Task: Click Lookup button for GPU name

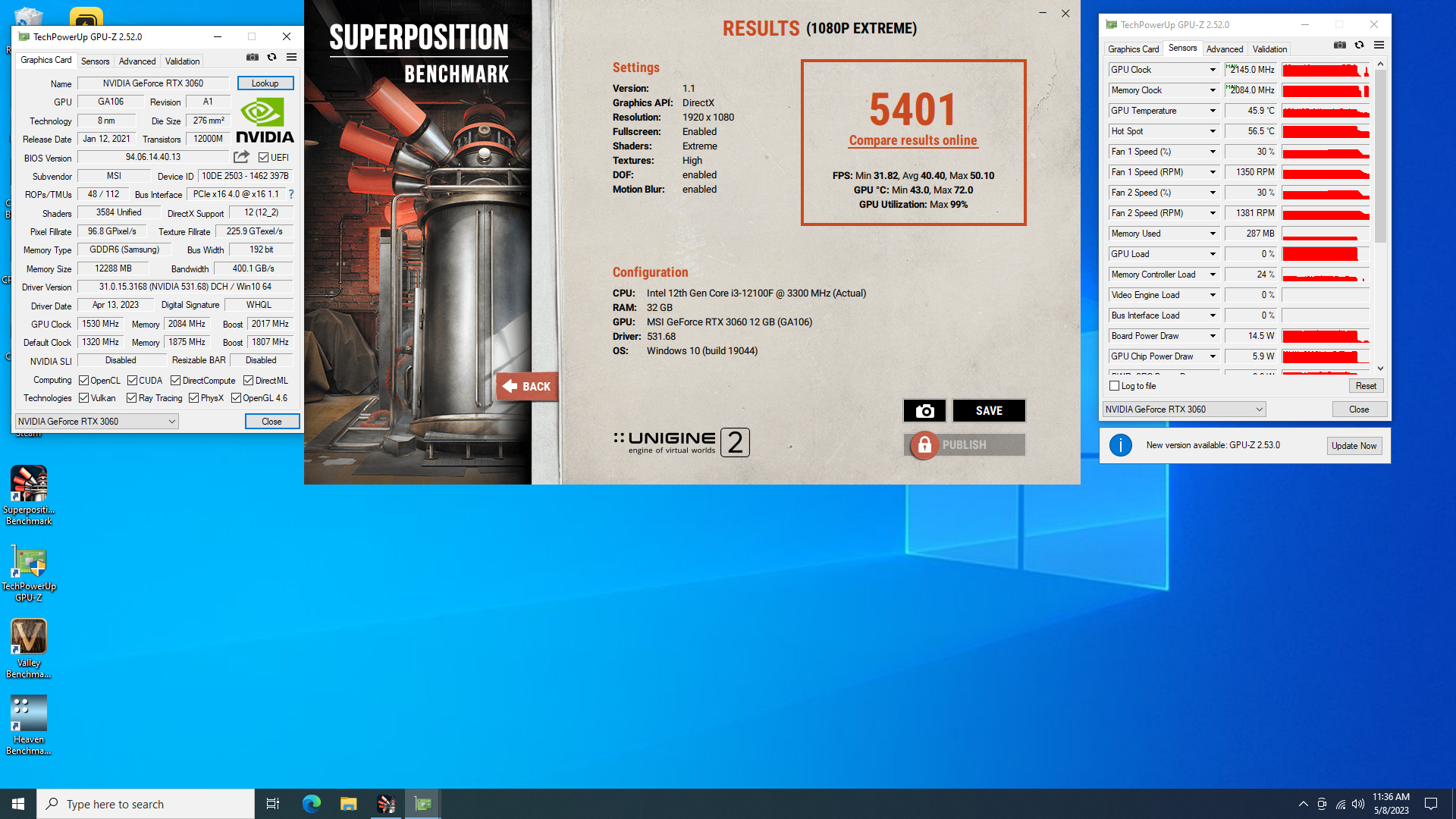Action: click(265, 83)
